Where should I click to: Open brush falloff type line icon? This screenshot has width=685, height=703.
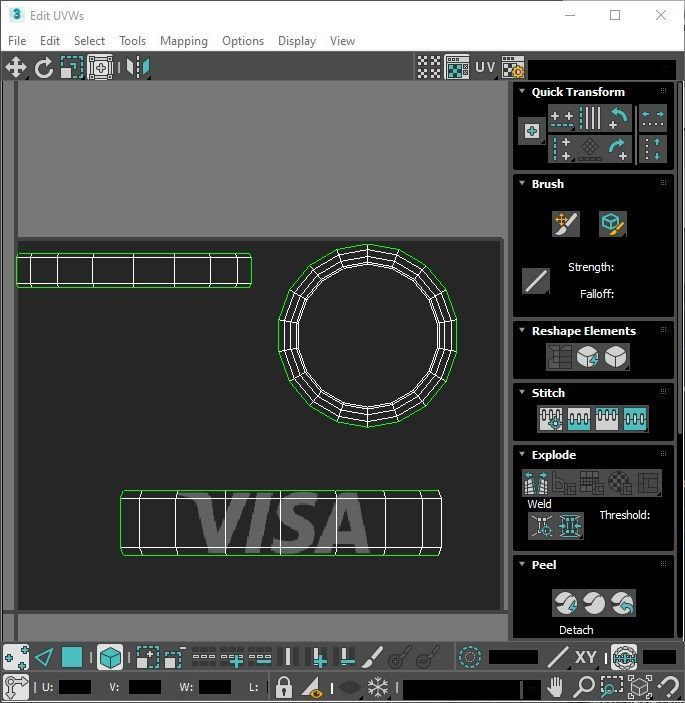[x=536, y=282]
